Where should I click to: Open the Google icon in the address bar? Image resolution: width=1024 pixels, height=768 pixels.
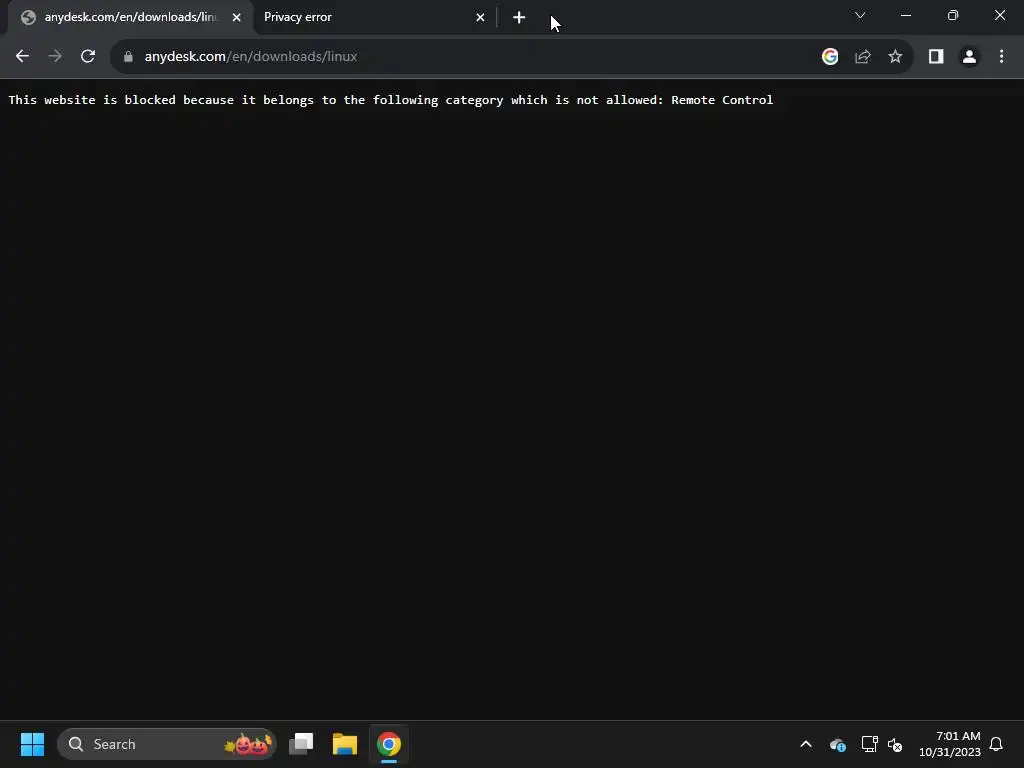[x=830, y=57]
